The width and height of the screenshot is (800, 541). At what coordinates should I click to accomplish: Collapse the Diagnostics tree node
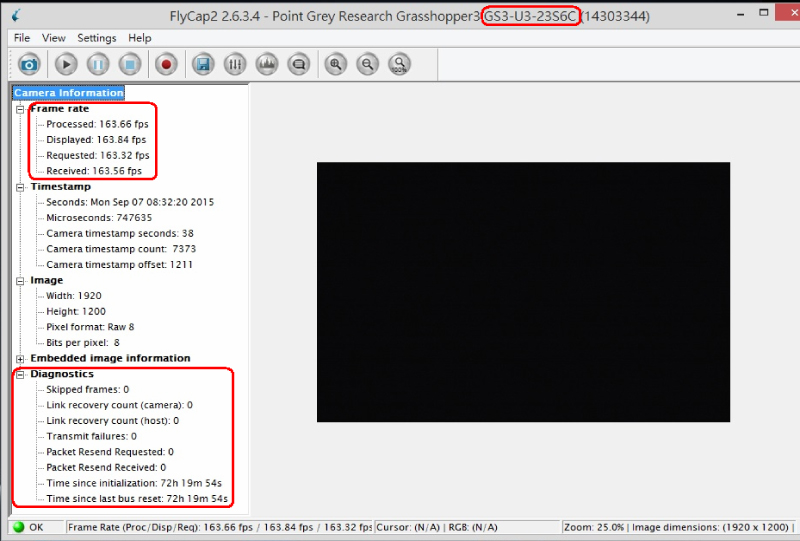pos(21,374)
